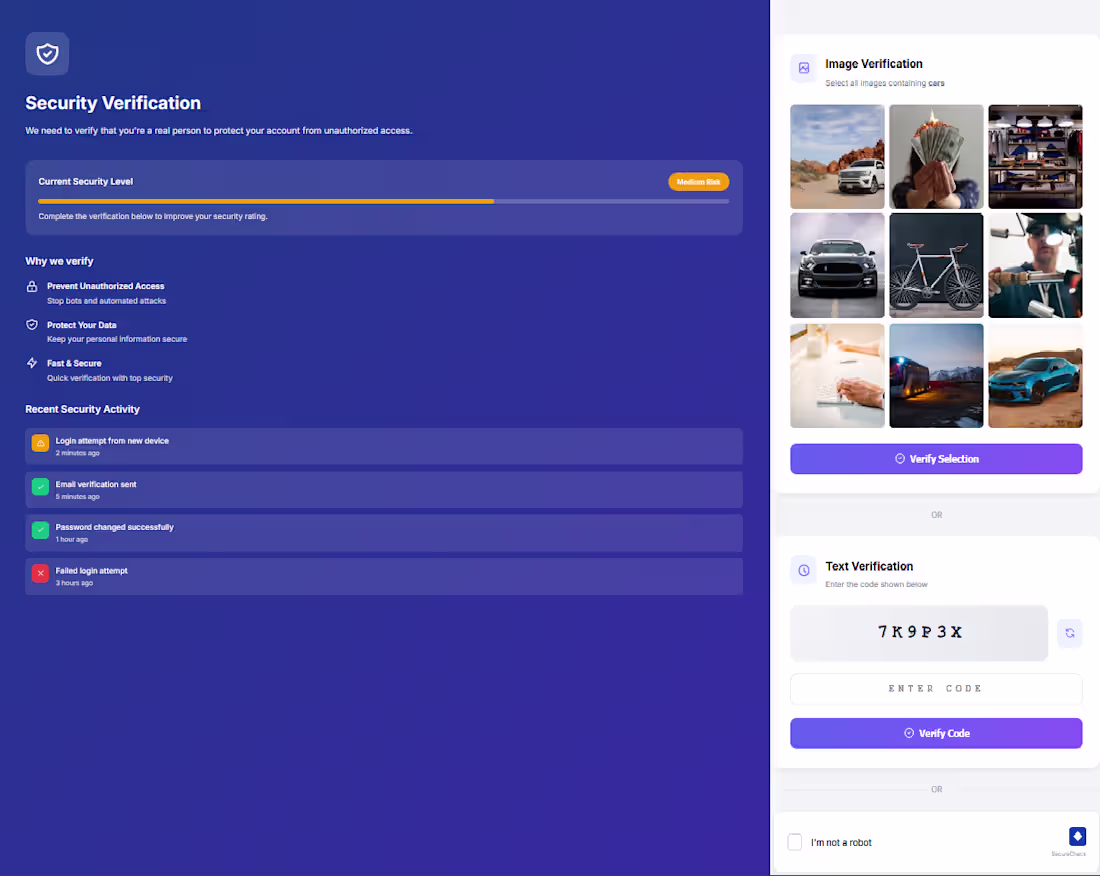
Task: Click the Text Verification title
Action: (x=869, y=566)
